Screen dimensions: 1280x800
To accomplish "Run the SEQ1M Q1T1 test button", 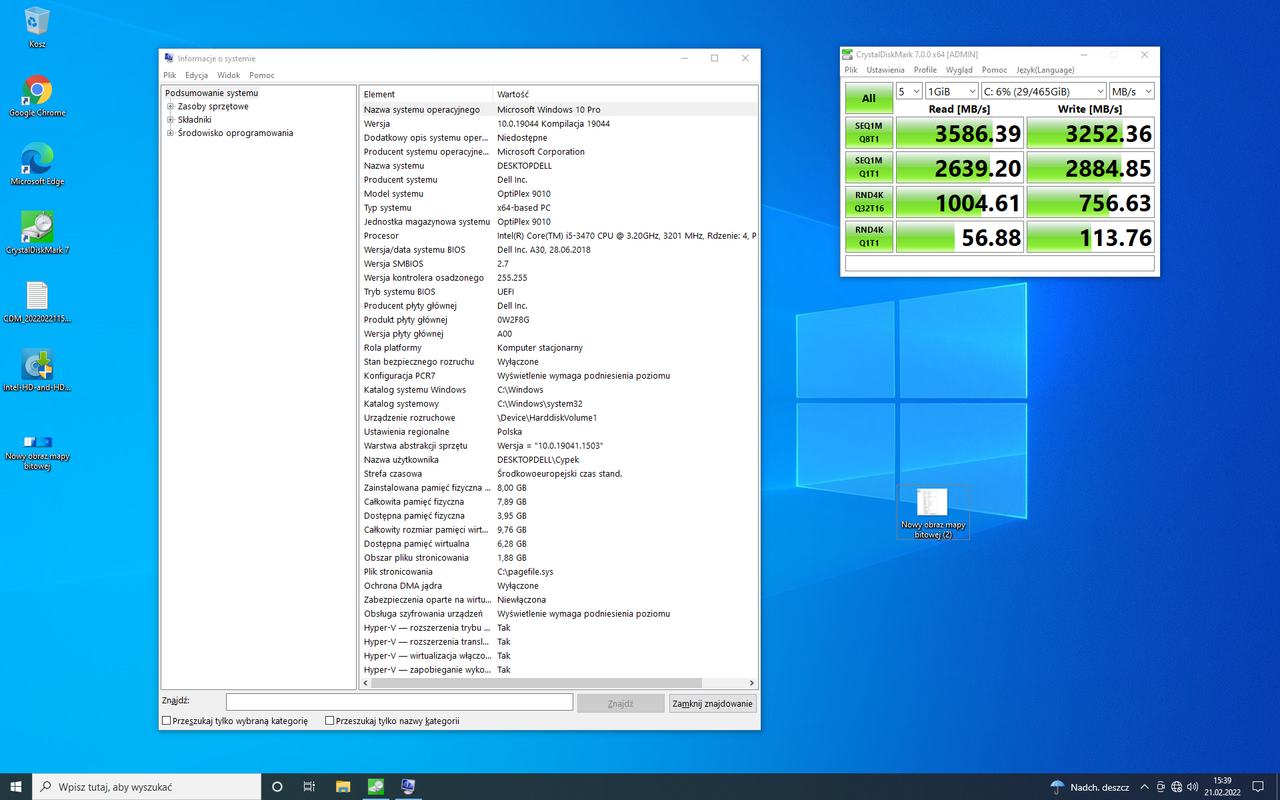I will pos(869,167).
